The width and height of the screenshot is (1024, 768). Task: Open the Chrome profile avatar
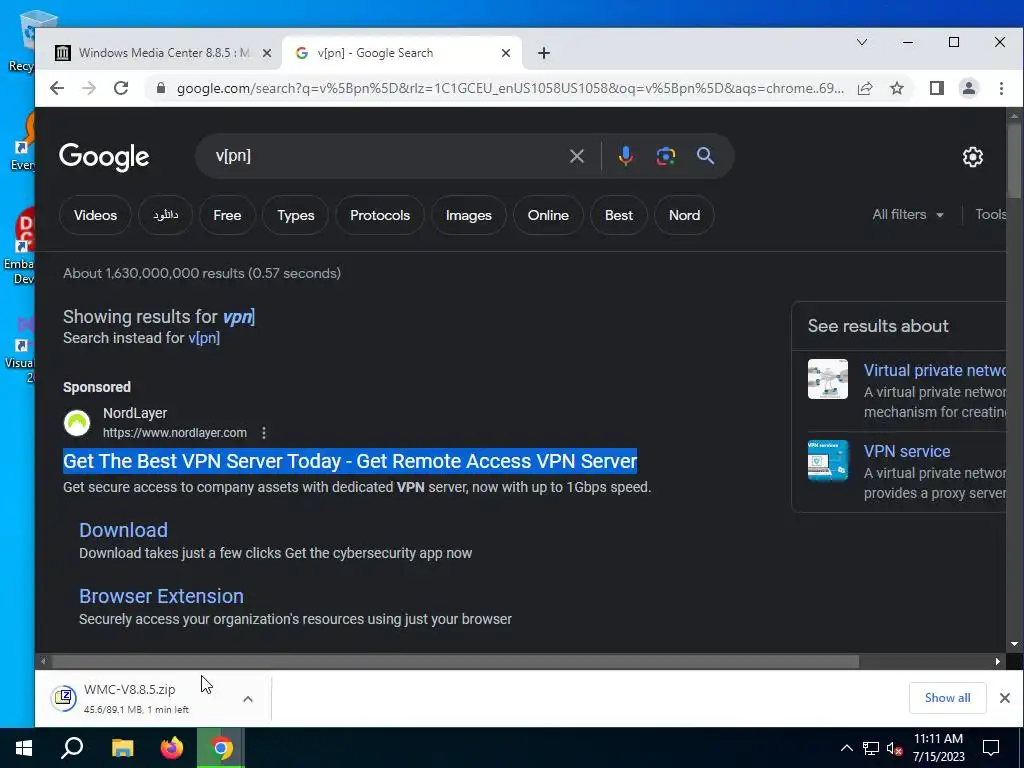pos(968,88)
